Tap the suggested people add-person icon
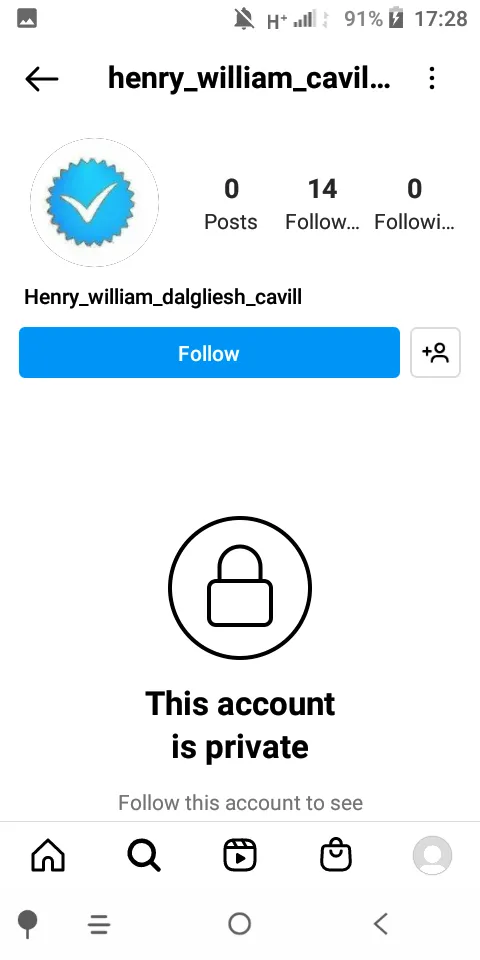Viewport: 480px width, 960px height. coord(435,353)
